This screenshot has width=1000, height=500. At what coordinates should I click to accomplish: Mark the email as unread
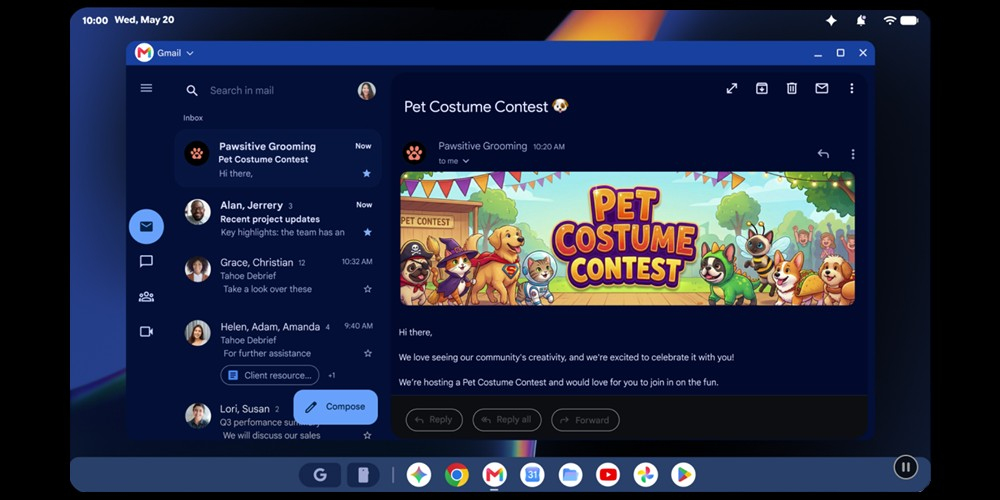tap(821, 89)
